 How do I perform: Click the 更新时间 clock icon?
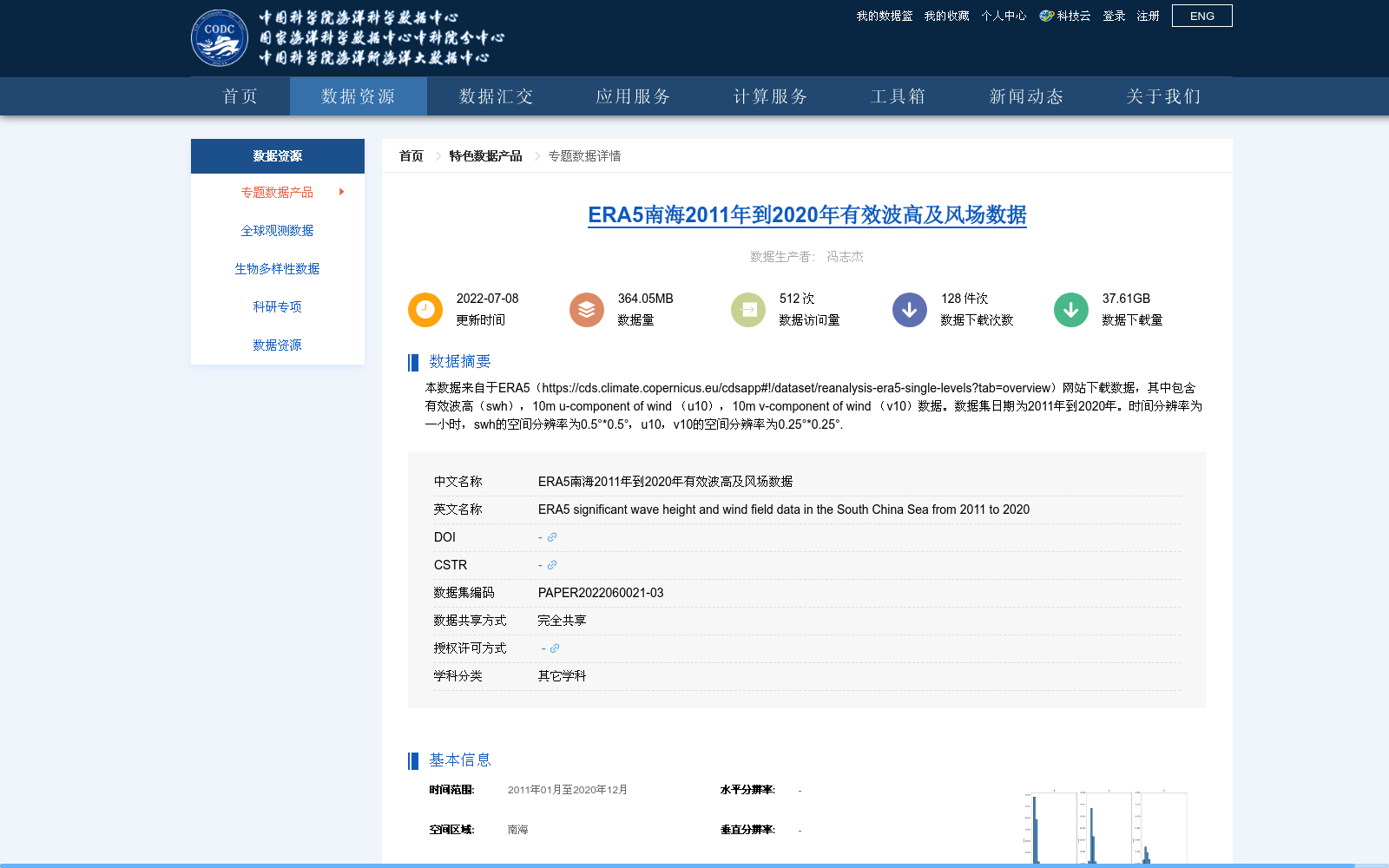click(425, 309)
